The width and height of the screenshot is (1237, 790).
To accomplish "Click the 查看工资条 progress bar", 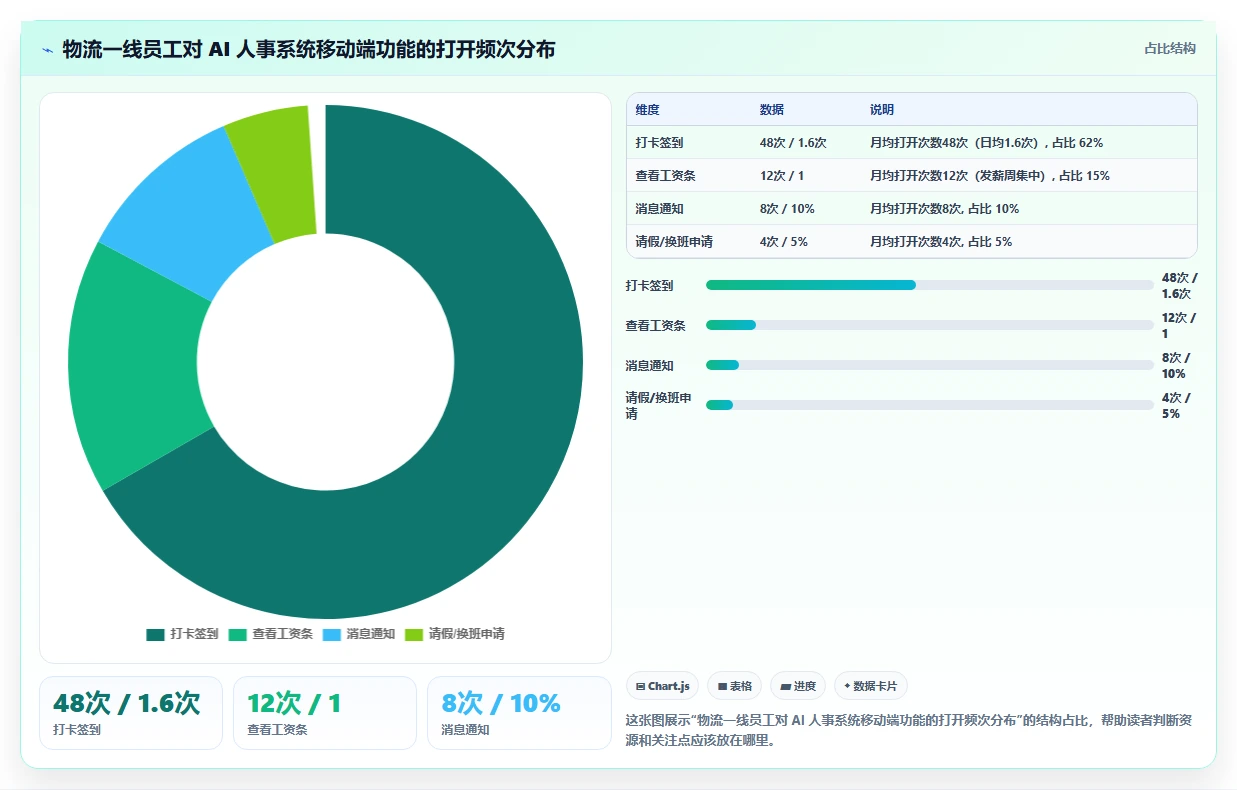I will pyautogui.click(x=930, y=325).
